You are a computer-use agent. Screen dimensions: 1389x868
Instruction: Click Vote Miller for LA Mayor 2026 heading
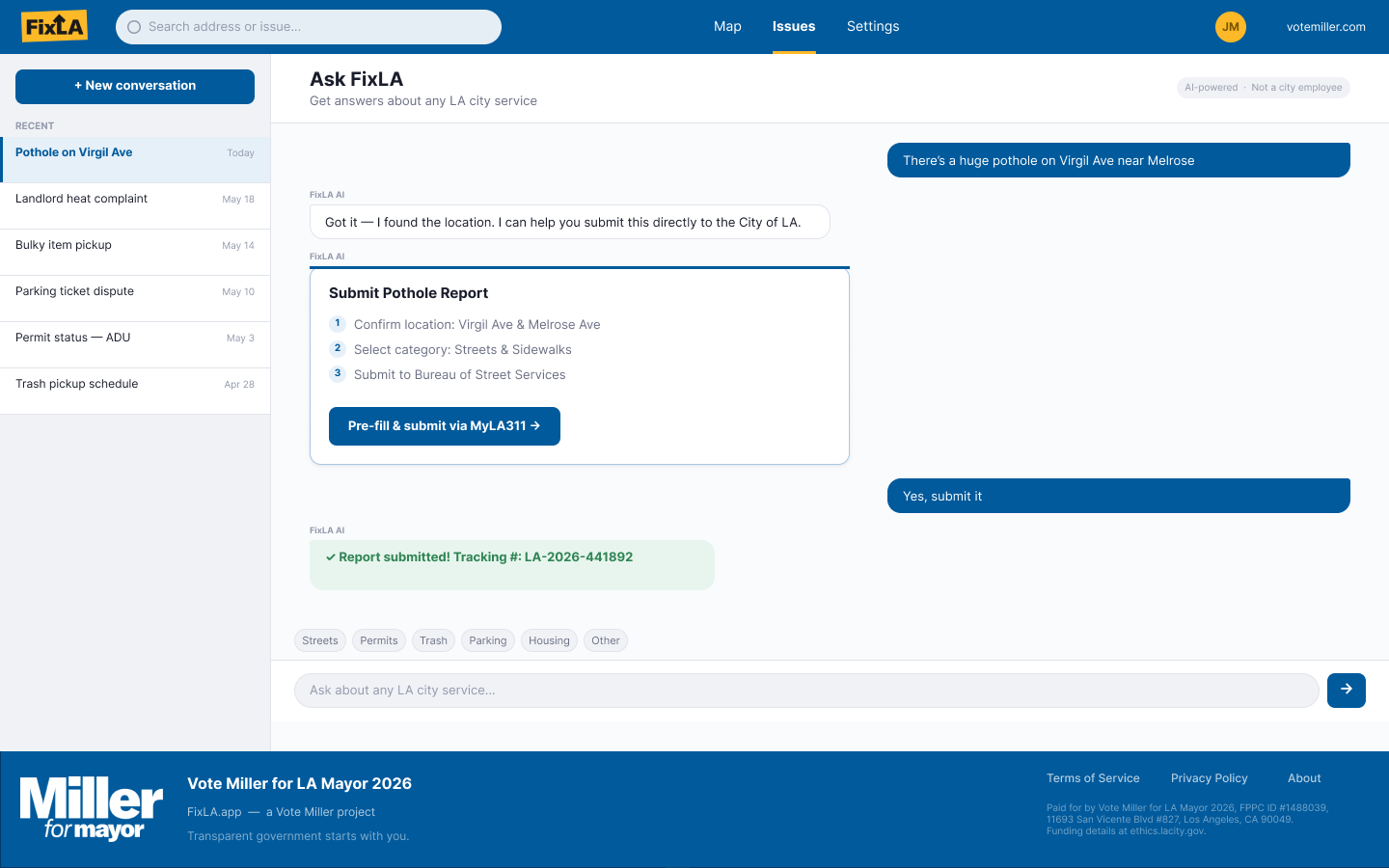(x=299, y=784)
